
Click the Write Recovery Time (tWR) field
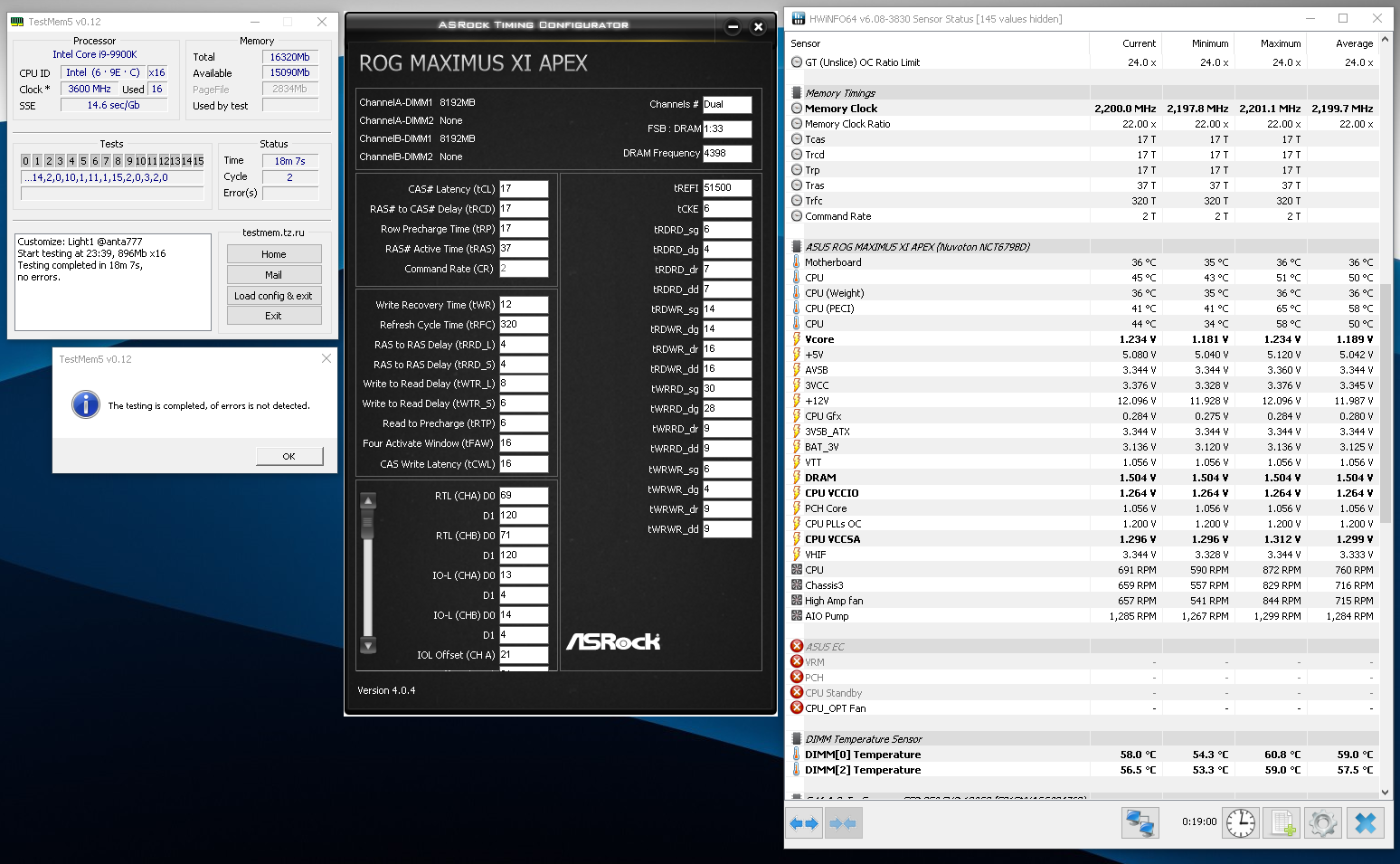[524, 305]
